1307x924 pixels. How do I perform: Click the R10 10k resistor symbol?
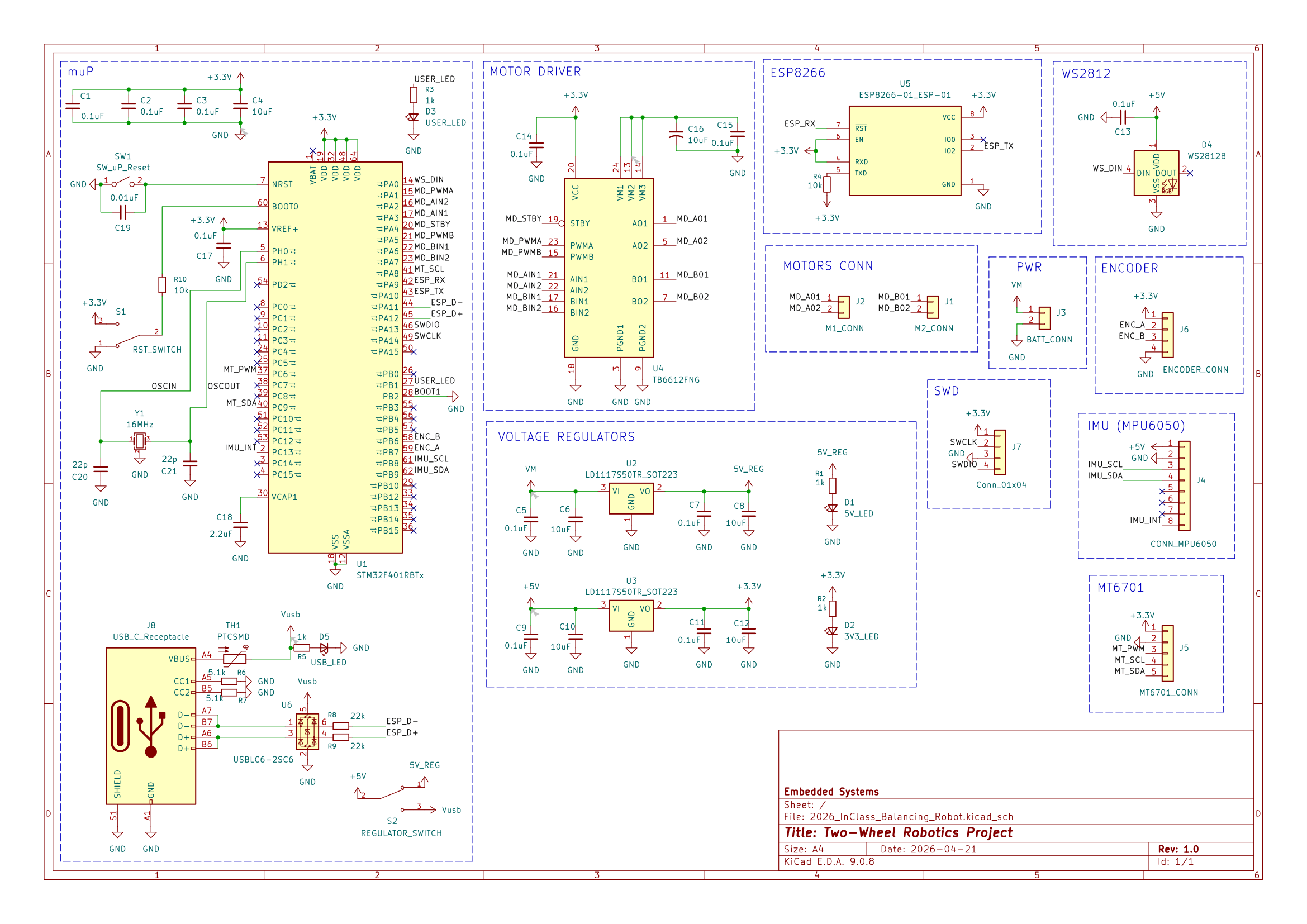[x=162, y=284]
